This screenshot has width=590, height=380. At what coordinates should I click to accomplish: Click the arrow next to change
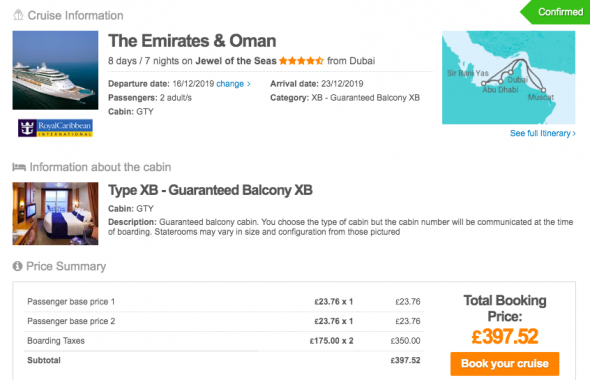(249, 84)
